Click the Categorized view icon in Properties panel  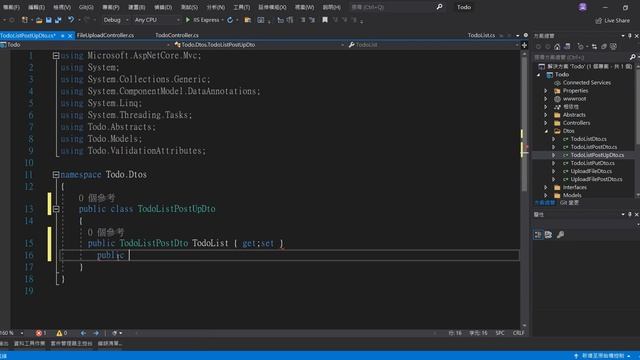[538, 235]
